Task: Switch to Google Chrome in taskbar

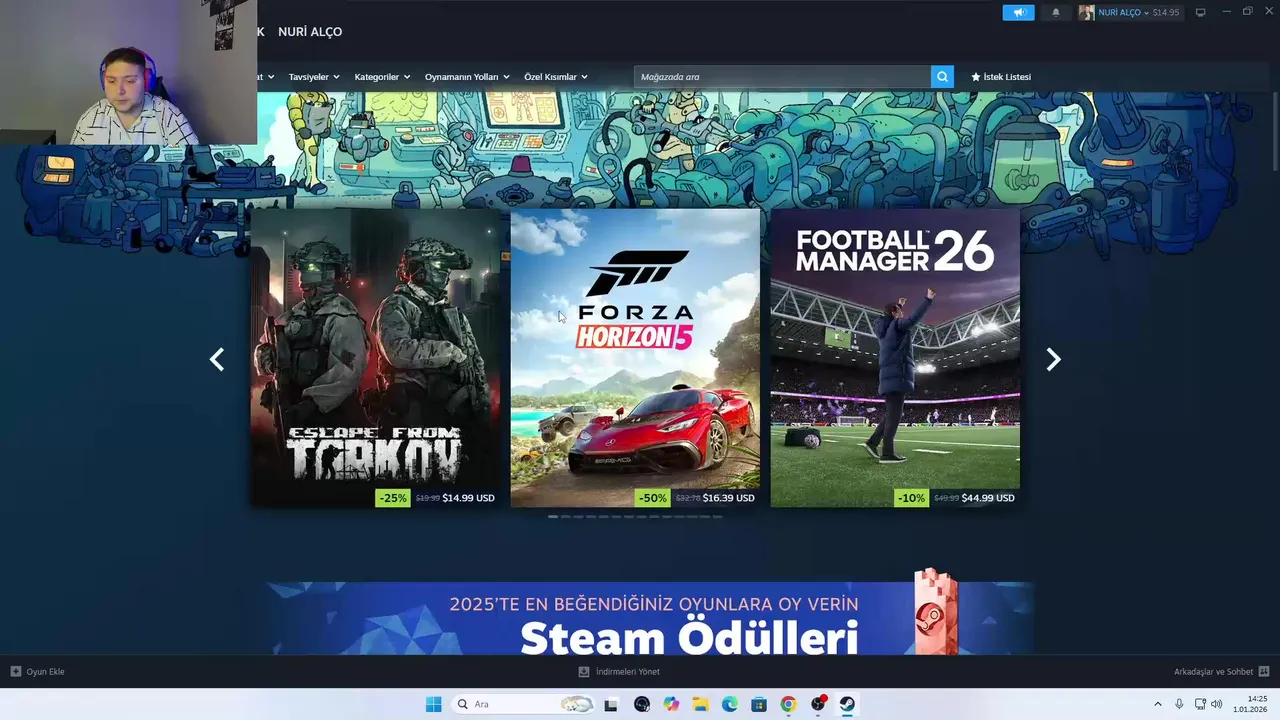Action: click(788, 704)
